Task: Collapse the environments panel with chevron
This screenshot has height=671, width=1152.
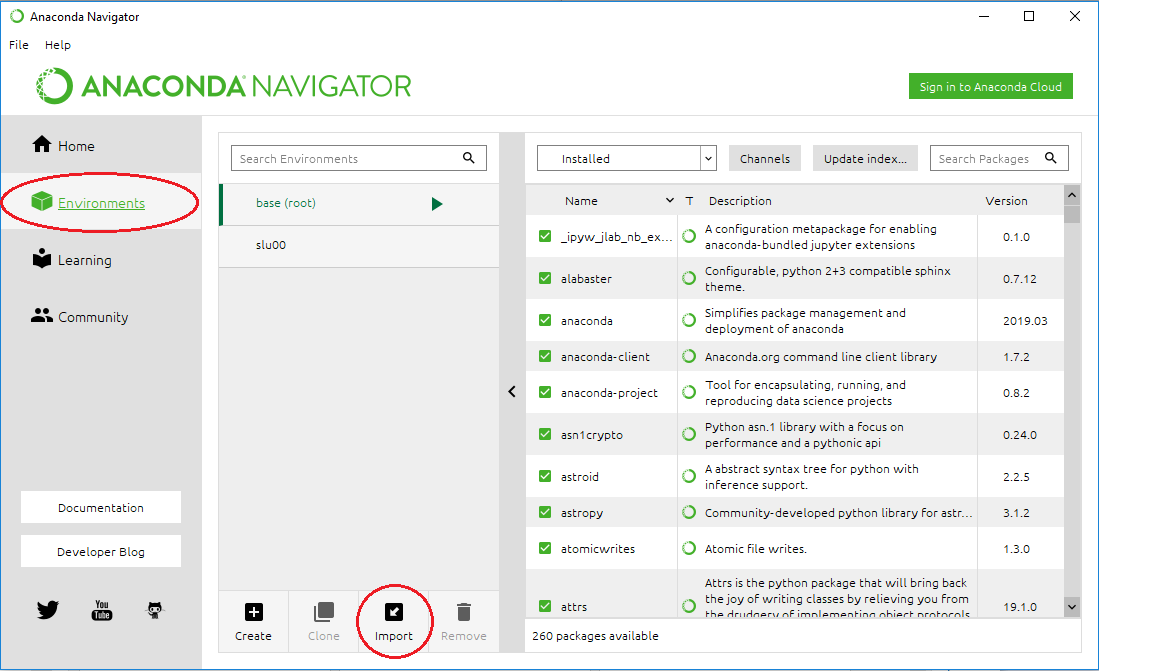Action: 512,392
